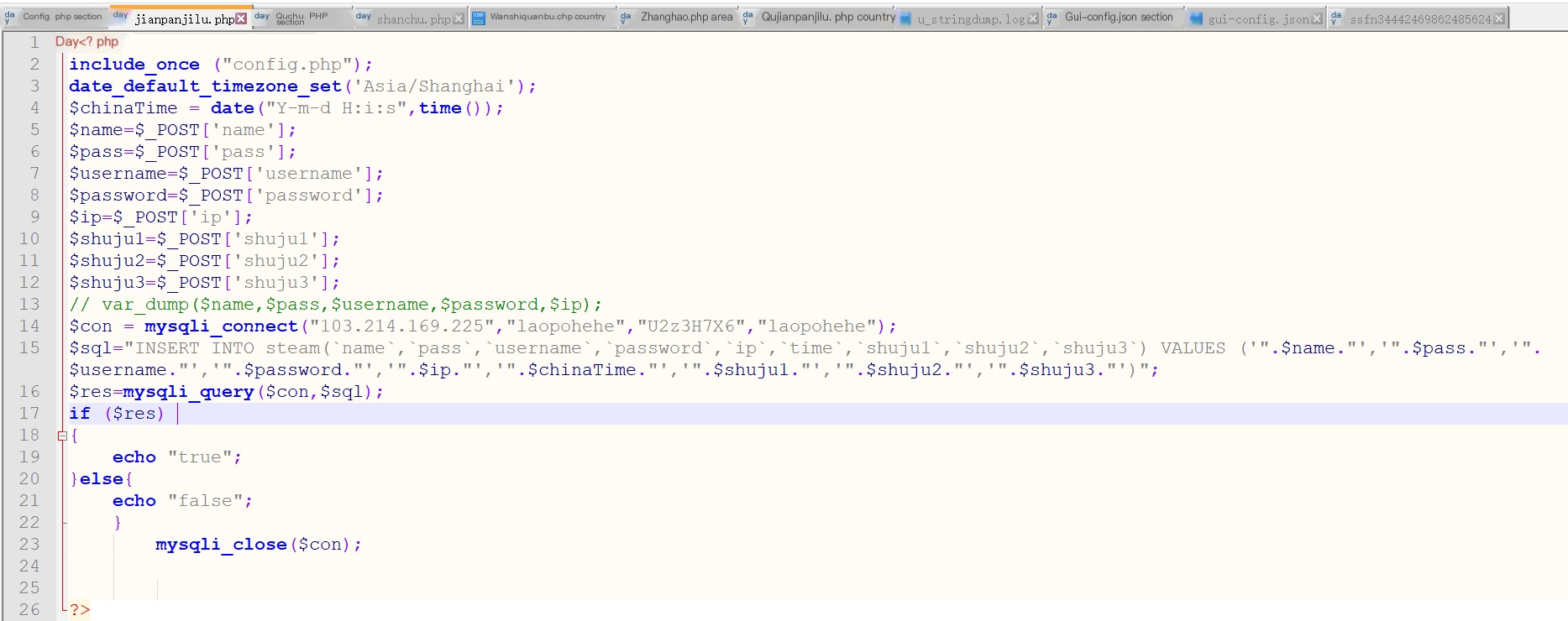The height and width of the screenshot is (621, 1568).
Task: Click the "config.php" string on line 2
Action: point(287,65)
